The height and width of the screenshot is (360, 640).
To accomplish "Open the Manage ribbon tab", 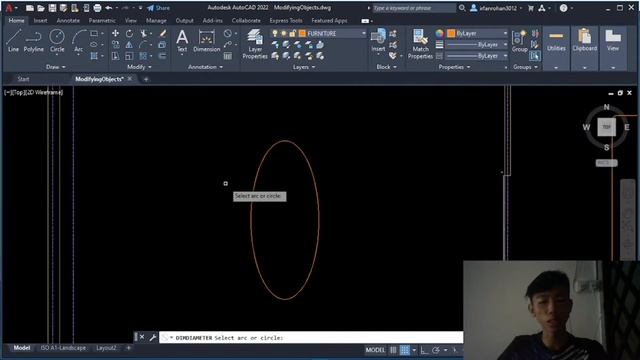I will point(156,20).
